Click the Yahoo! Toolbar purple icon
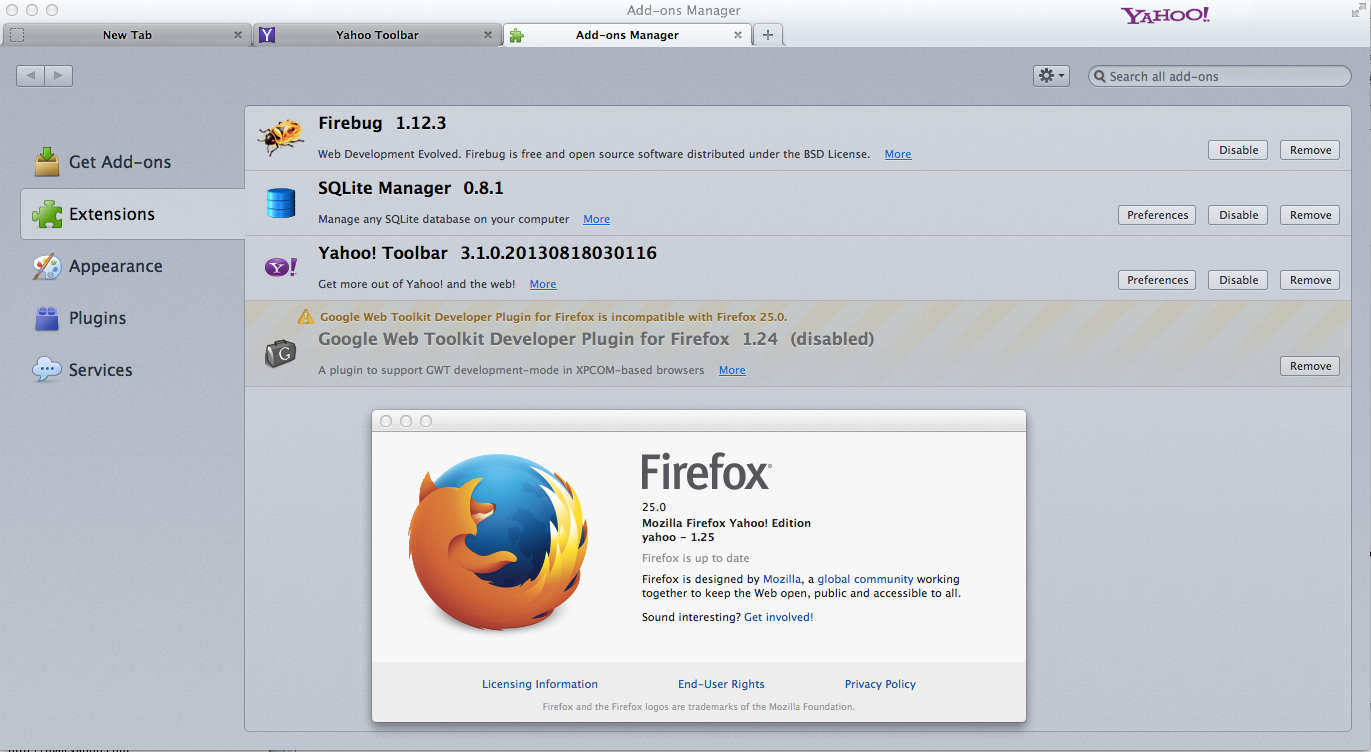 tap(280, 267)
